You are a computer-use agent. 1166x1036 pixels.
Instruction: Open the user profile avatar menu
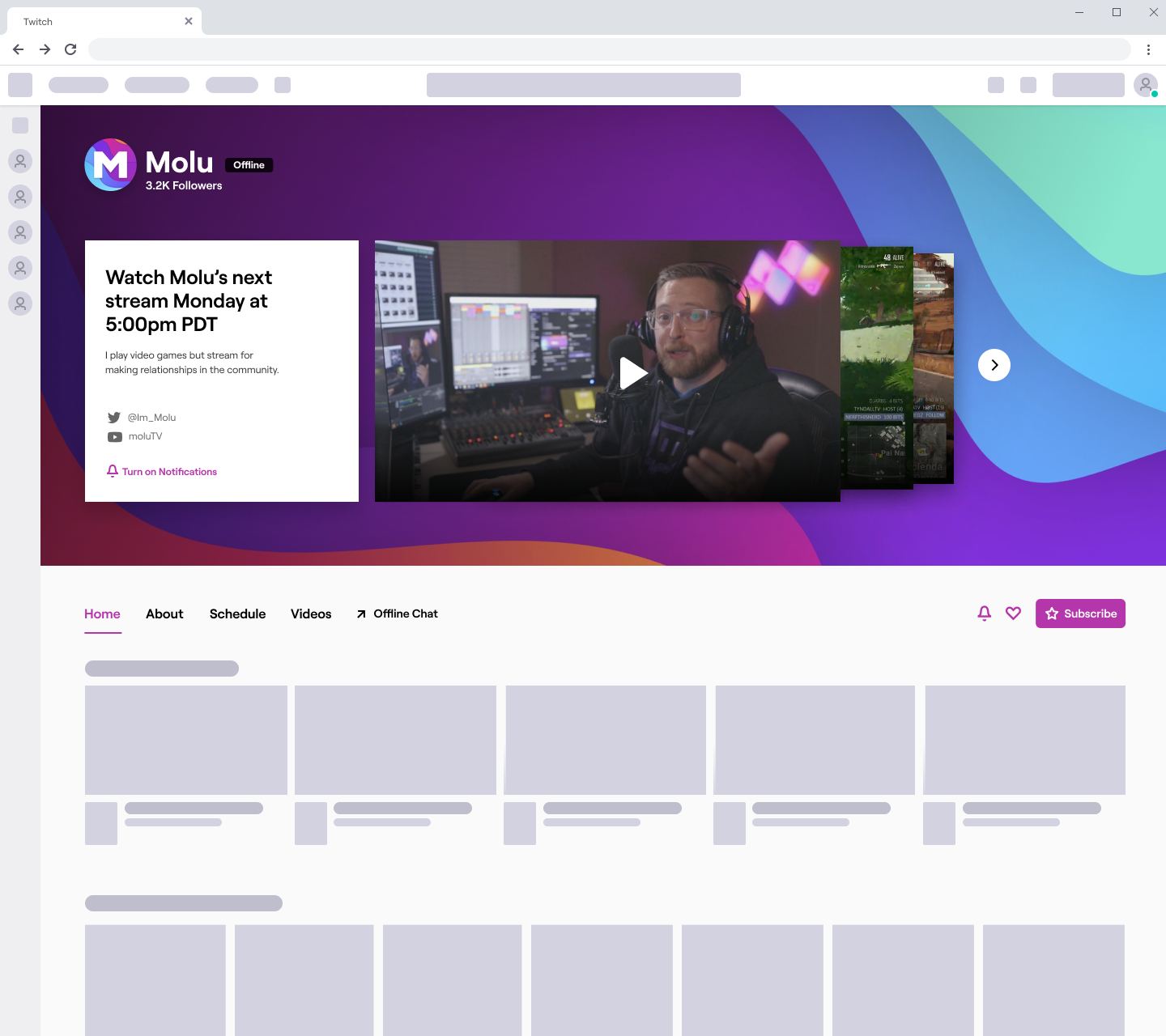coord(1146,85)
